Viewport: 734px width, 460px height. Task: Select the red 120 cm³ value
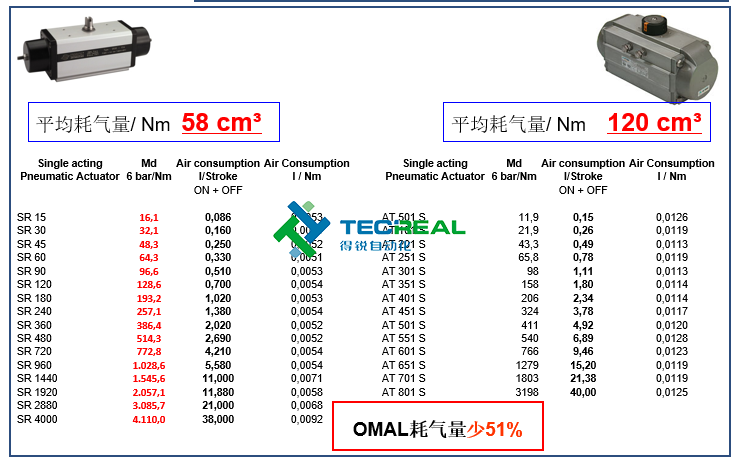coord(654,123)
